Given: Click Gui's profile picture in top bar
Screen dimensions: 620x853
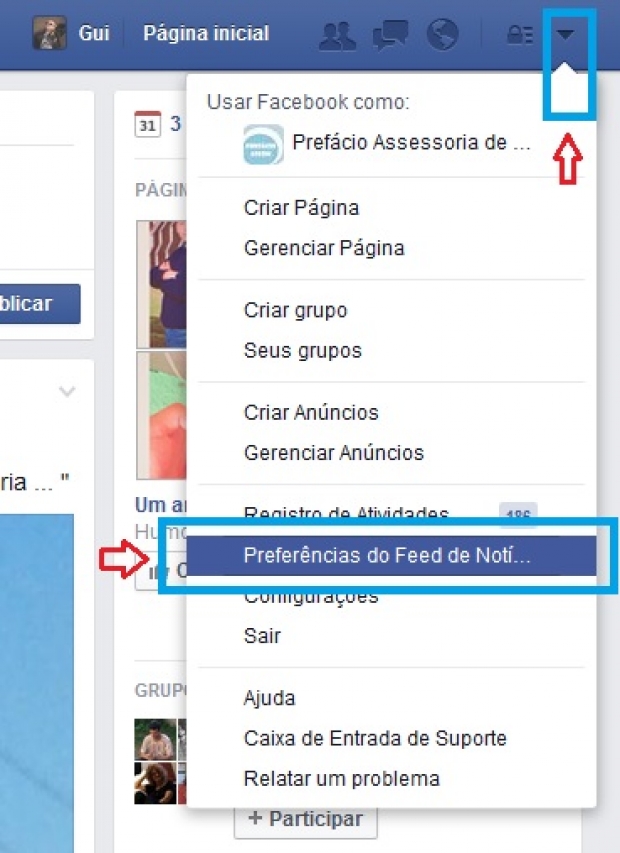Looking at the screenshot, I should point(49,33).
